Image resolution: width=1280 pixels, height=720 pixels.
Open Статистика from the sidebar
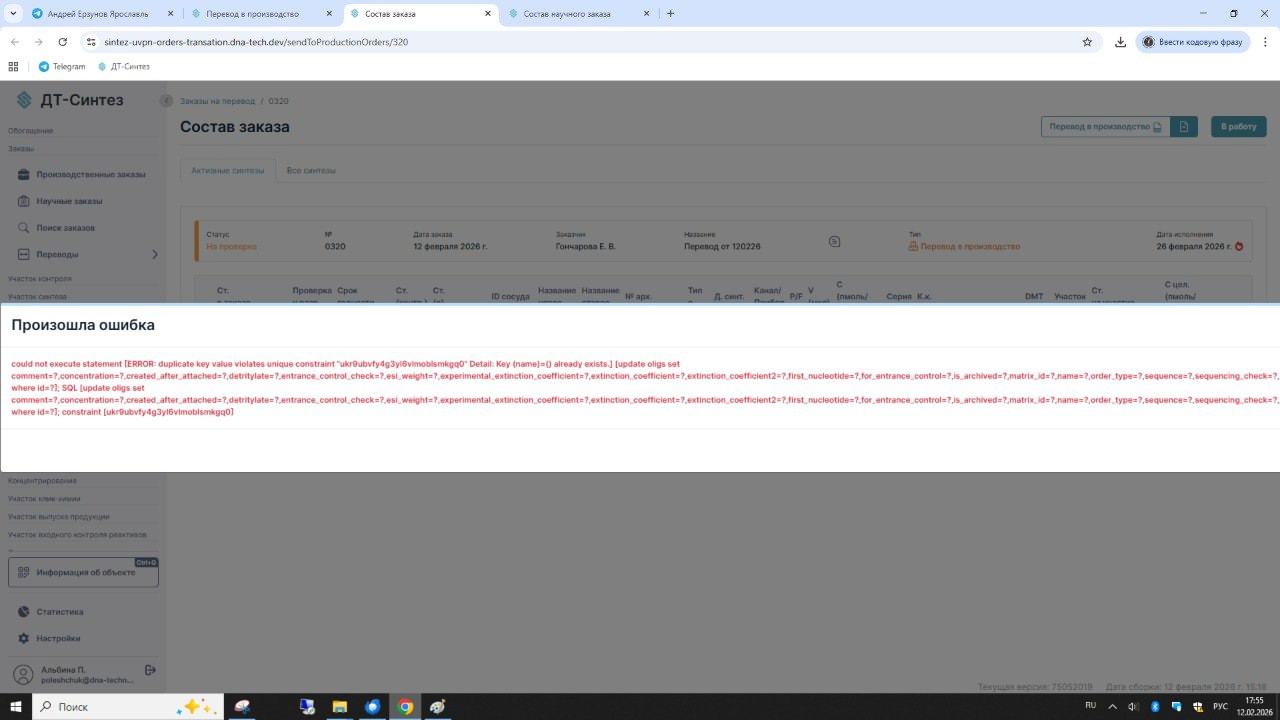tap(60, 611)
